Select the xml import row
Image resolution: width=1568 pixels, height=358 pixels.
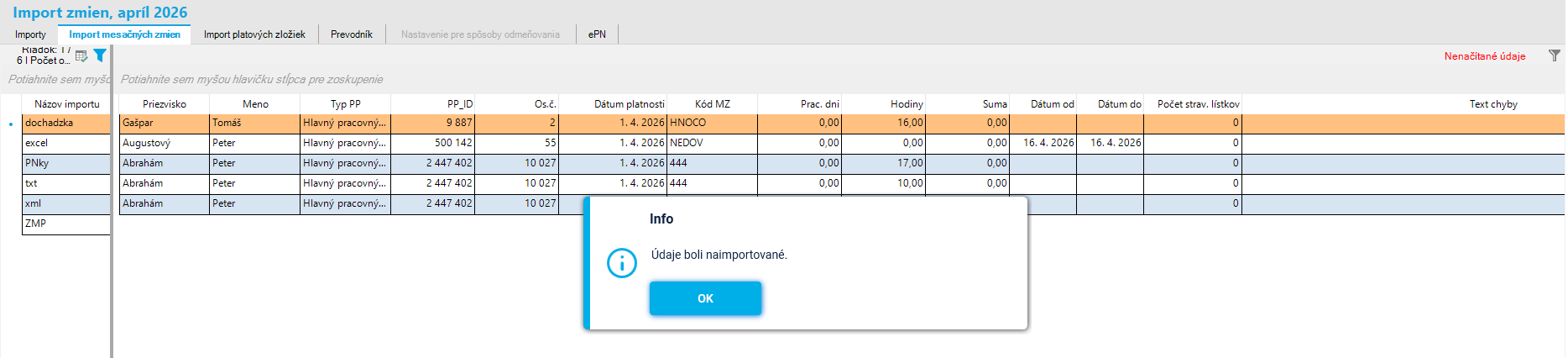(66, 203)
